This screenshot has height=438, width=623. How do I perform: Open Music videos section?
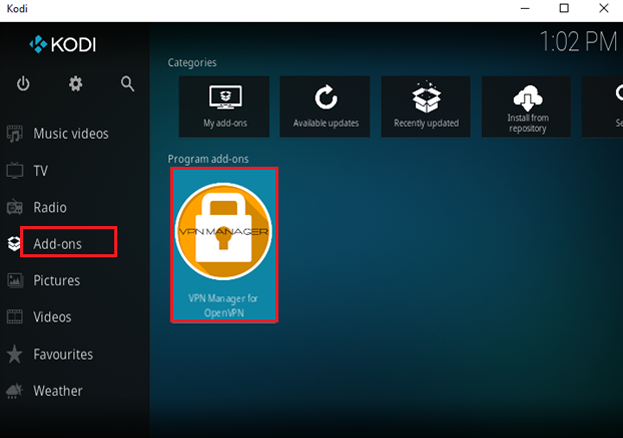[71, 134]
